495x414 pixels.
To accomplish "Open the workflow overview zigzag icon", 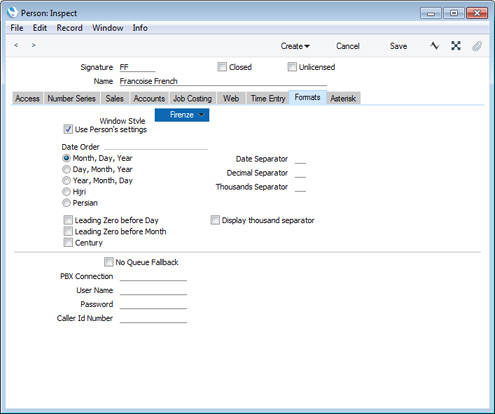I will click(x=435, y=45).
